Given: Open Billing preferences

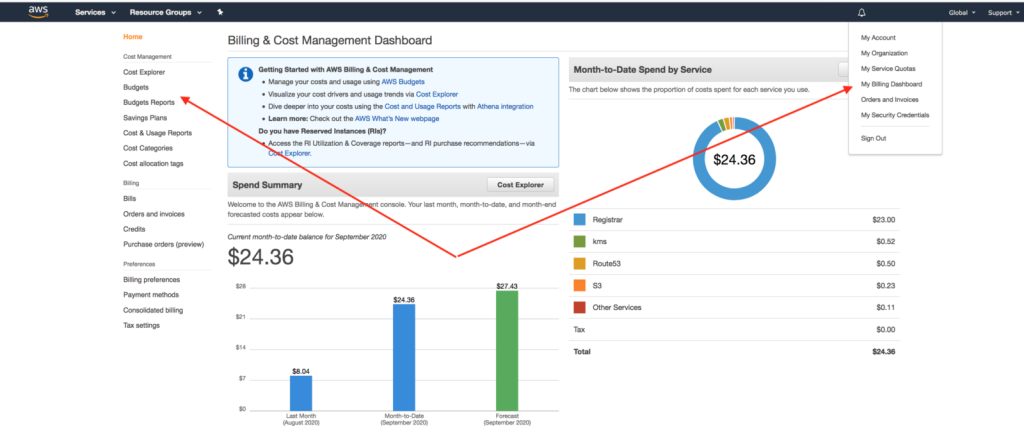Looking at the screenshot, I should 152,279.
